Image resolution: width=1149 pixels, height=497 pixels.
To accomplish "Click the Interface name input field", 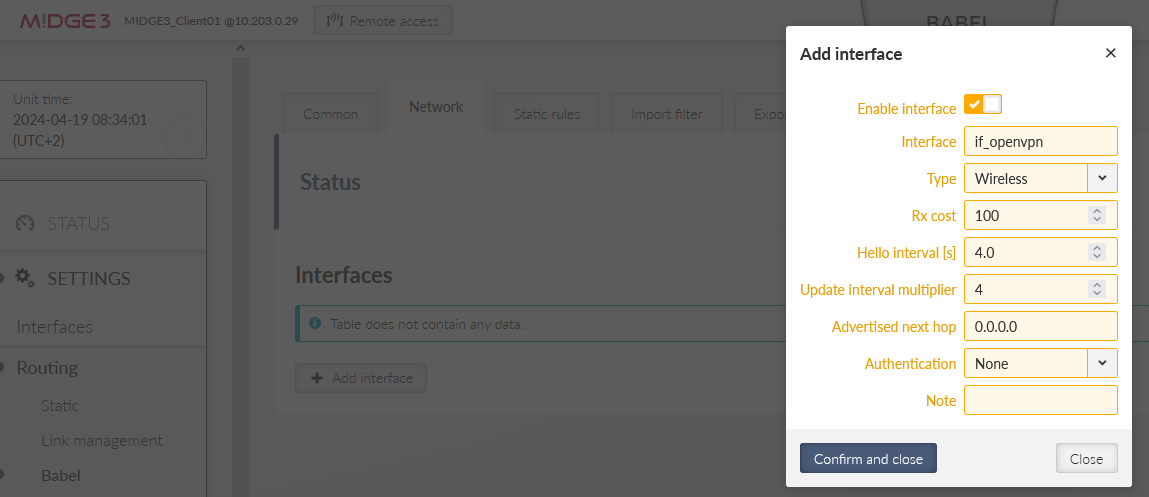I will tap(1039, 142).
